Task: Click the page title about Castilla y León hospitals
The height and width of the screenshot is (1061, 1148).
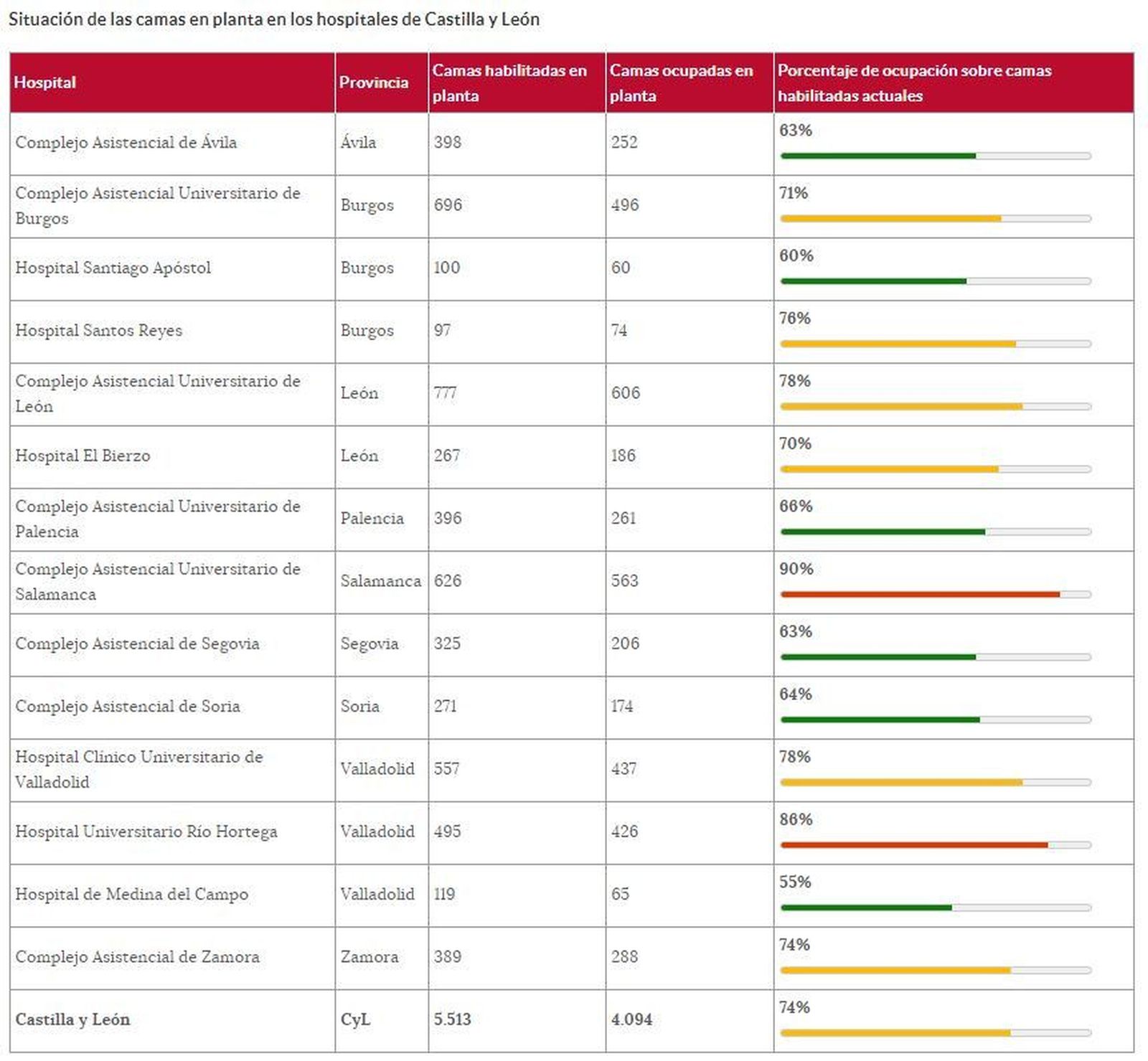Action: tap(273, 19)
